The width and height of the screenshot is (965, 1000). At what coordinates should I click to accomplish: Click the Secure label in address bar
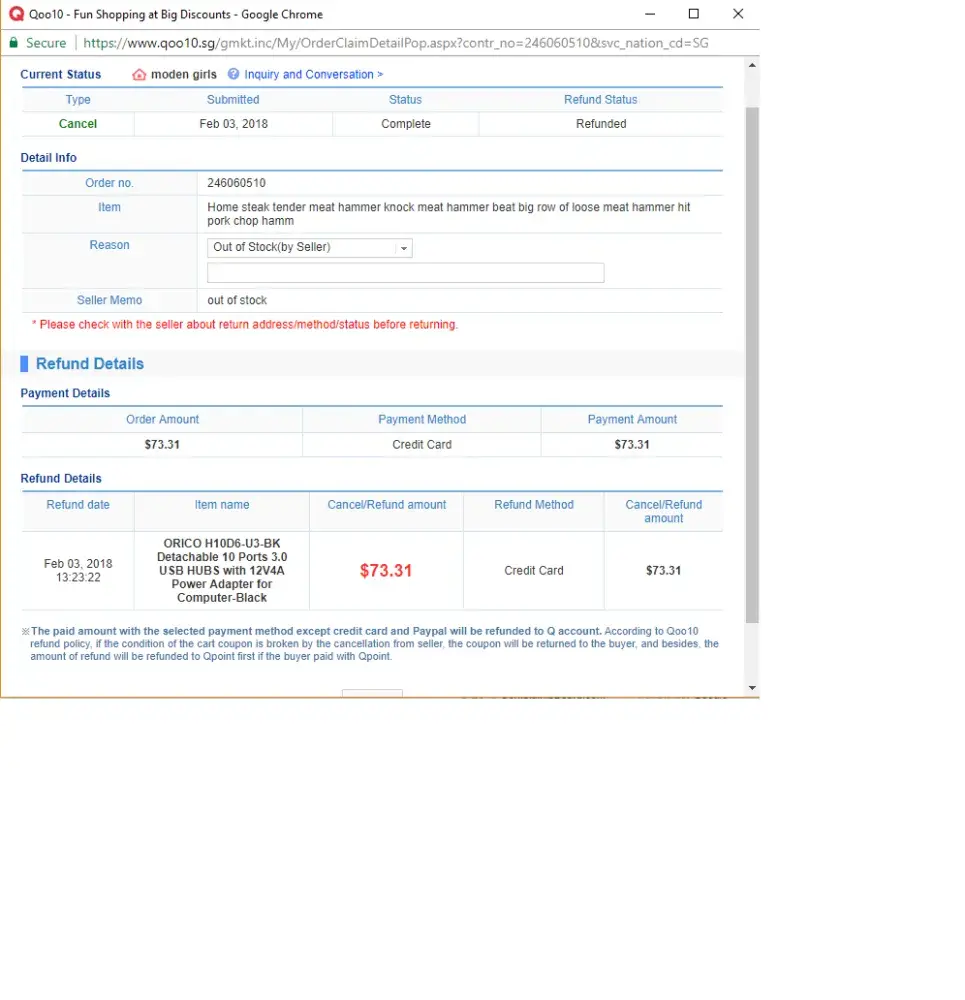pyautogui.click(x=46, y=43)
